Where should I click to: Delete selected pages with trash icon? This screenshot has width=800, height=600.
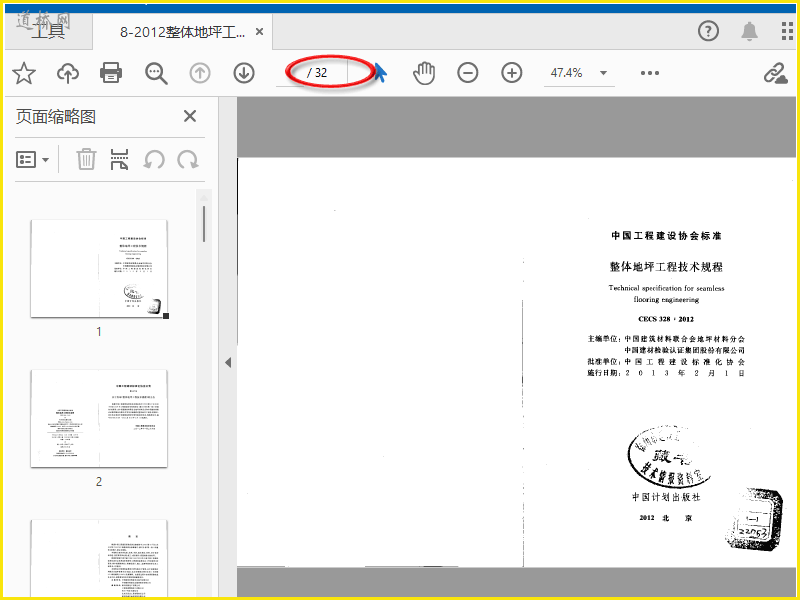pos(86,159)
